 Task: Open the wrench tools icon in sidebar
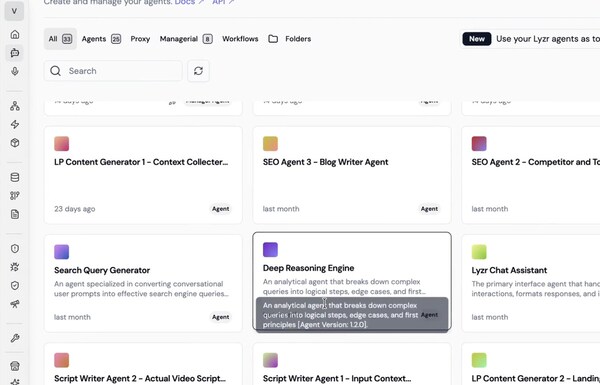click(15, 338)
